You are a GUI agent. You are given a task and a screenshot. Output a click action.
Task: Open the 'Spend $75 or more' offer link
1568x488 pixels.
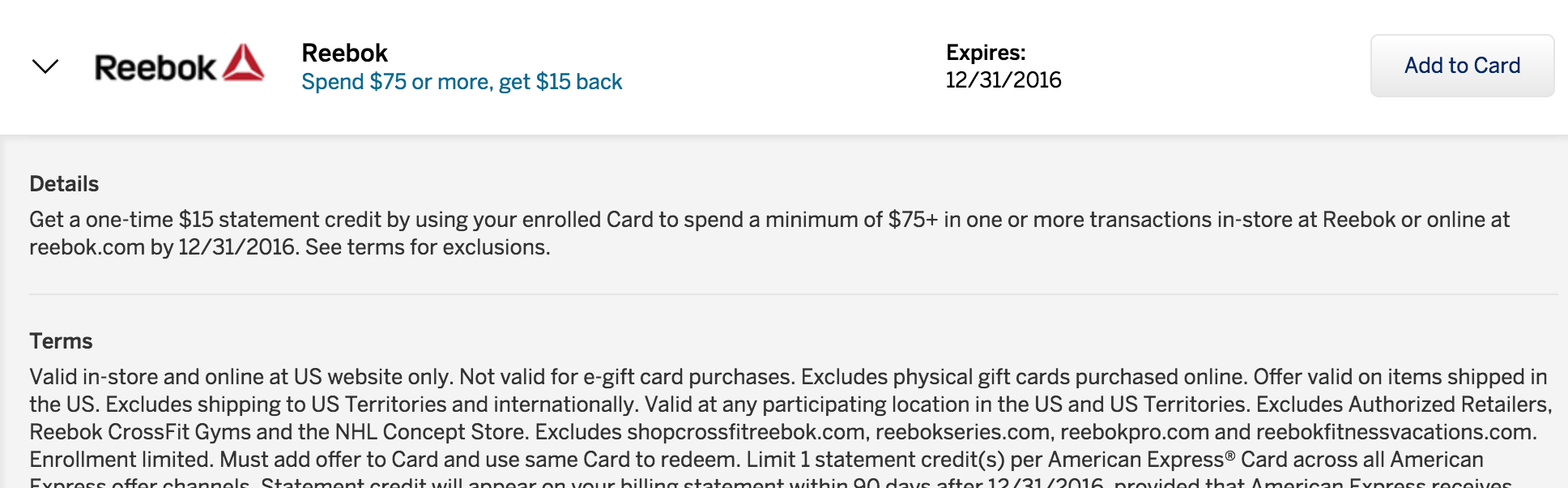(462, 82)
